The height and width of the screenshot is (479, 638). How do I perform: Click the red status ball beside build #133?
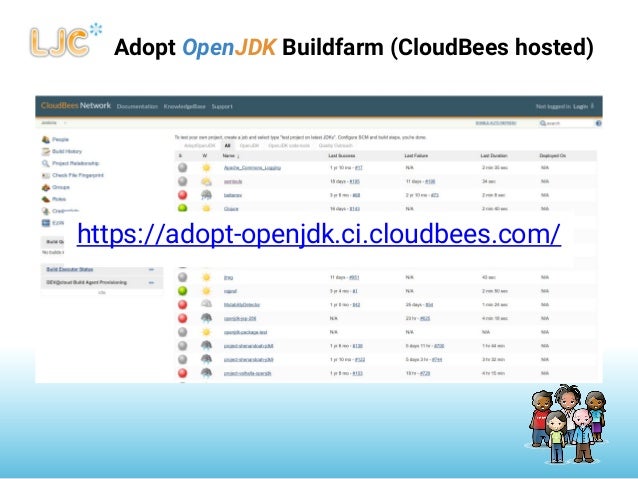[x=183, y=373]
